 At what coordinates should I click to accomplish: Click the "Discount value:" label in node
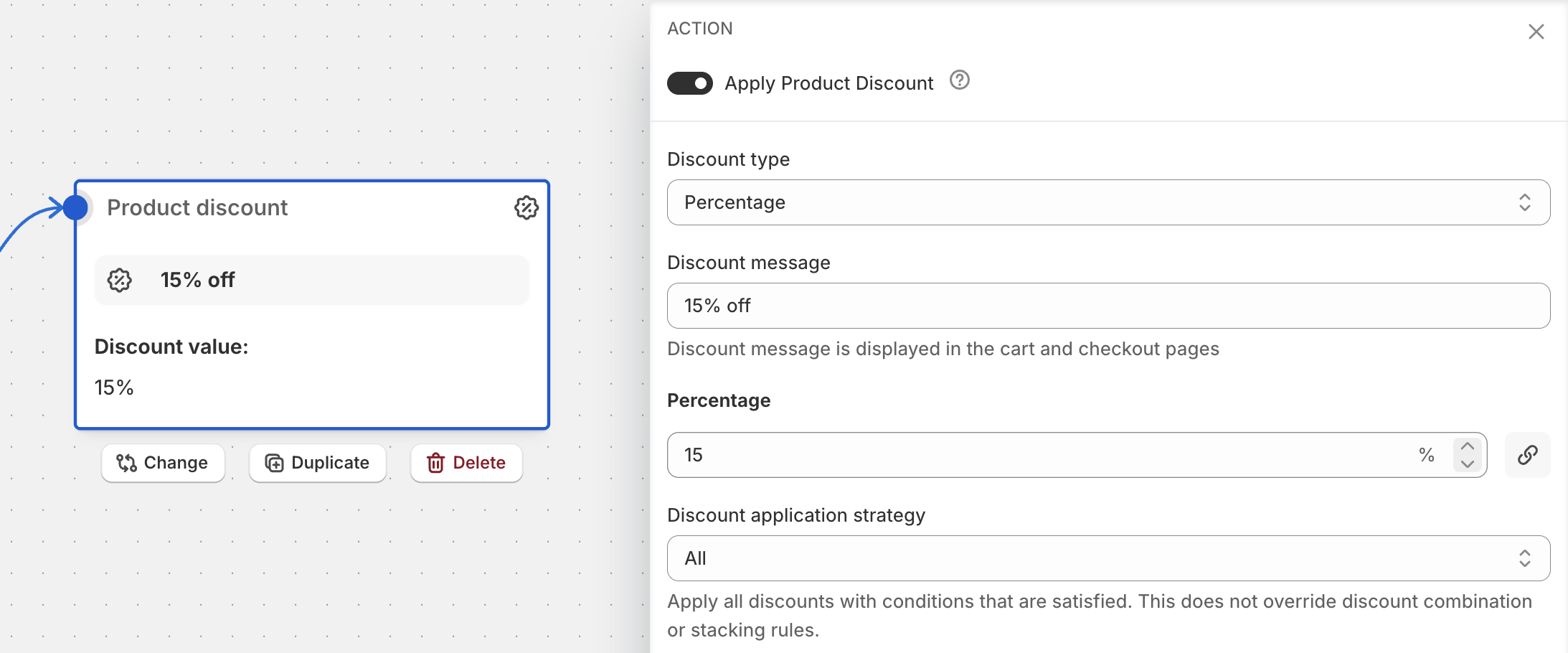171,347
